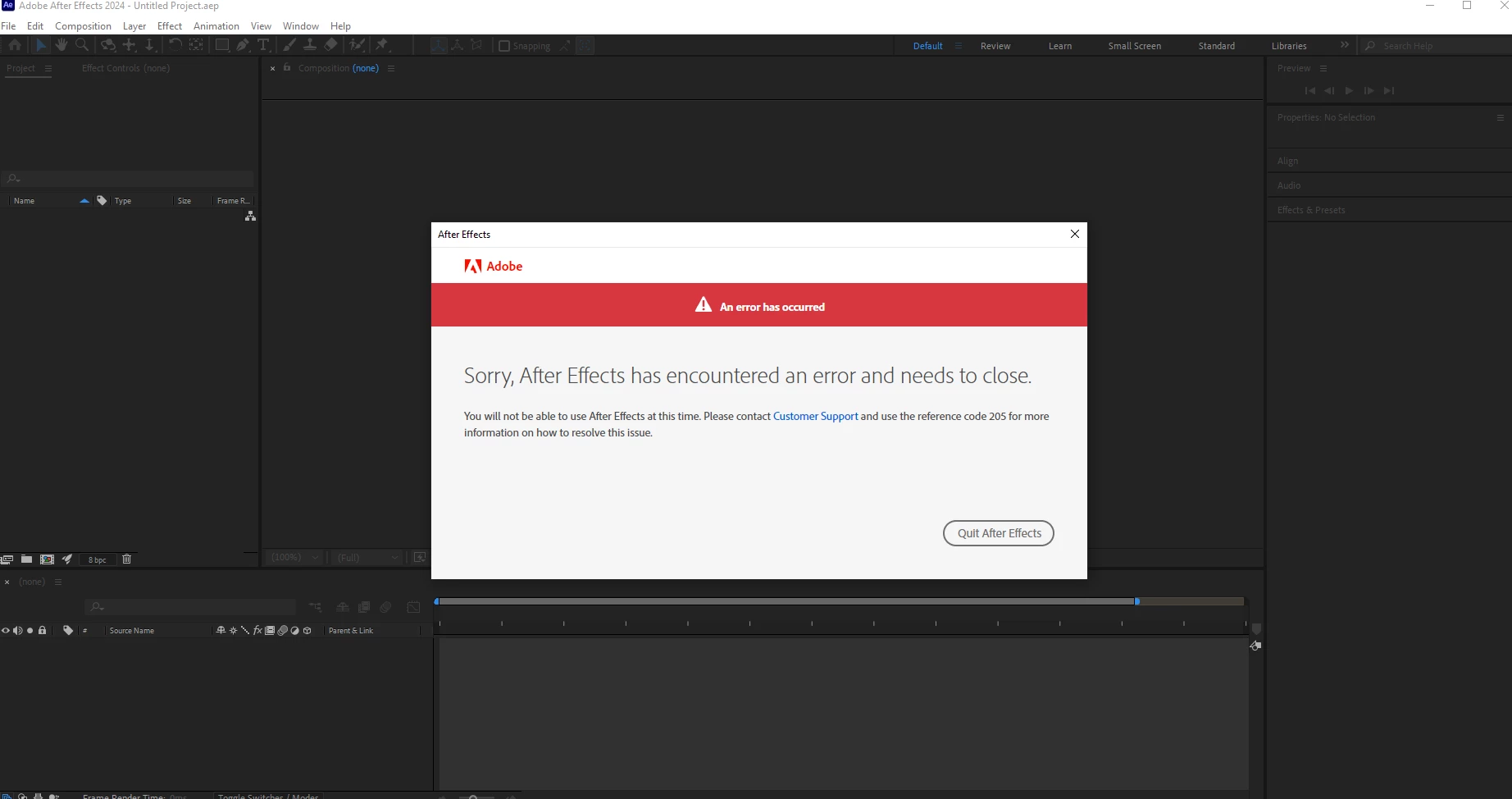Screen dimensions: 1512x799
Task: Open the timeline (none) panel menu
Action: click(x=58, y=582)
